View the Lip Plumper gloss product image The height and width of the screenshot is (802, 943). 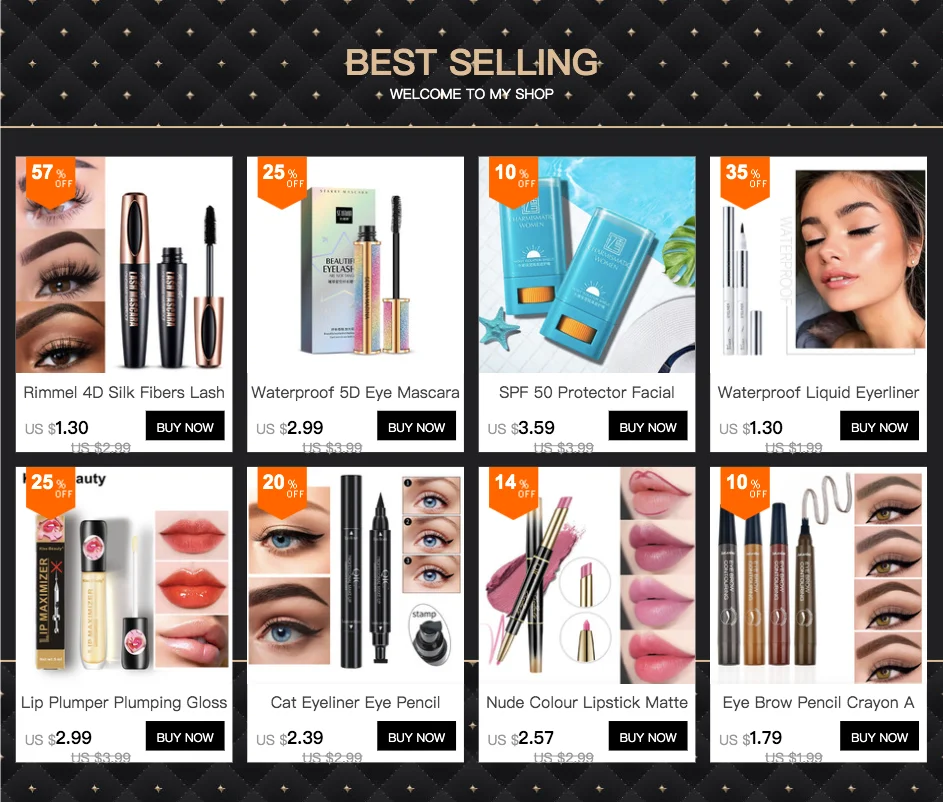(124, 575)
